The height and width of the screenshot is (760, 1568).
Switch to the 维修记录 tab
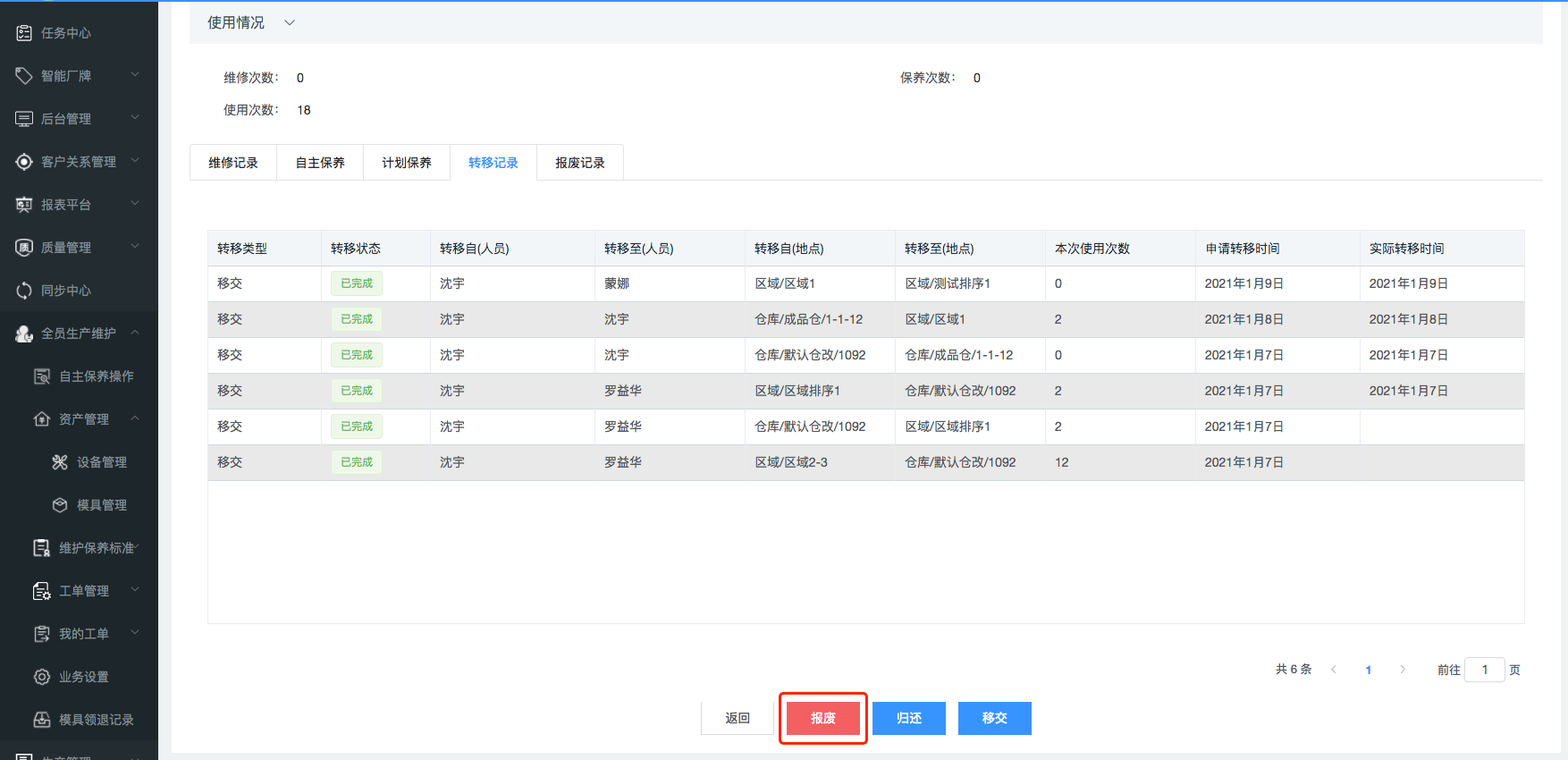233,163
